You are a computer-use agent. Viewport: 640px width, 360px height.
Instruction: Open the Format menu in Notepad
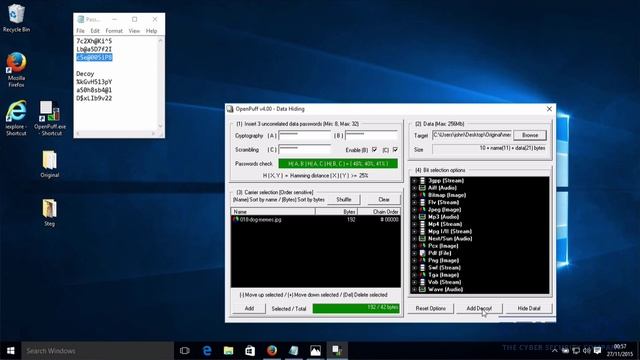pos(114,31)
